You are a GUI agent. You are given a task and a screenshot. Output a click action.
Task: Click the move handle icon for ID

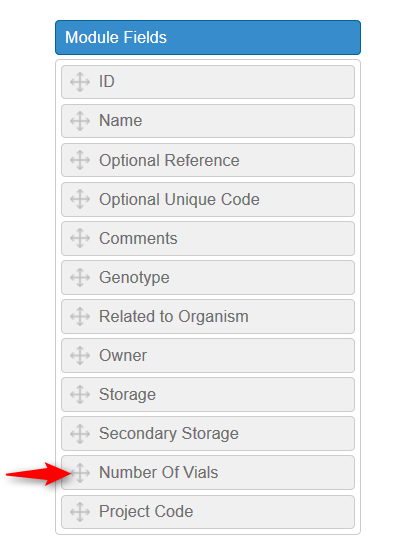(80, 82)
